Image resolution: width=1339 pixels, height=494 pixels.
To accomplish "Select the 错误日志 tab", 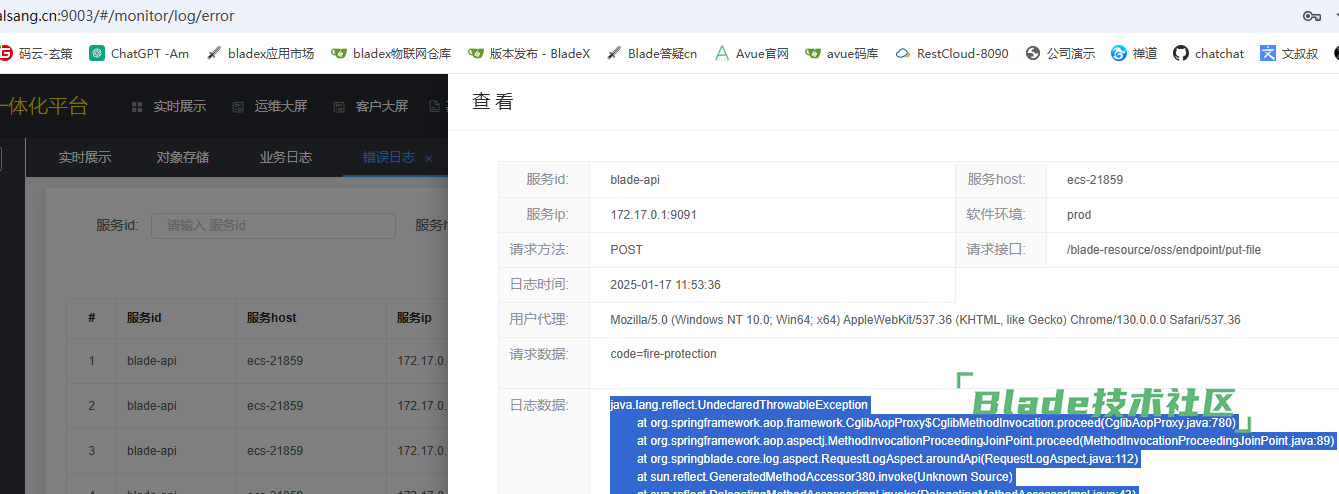I will (388, 157).
